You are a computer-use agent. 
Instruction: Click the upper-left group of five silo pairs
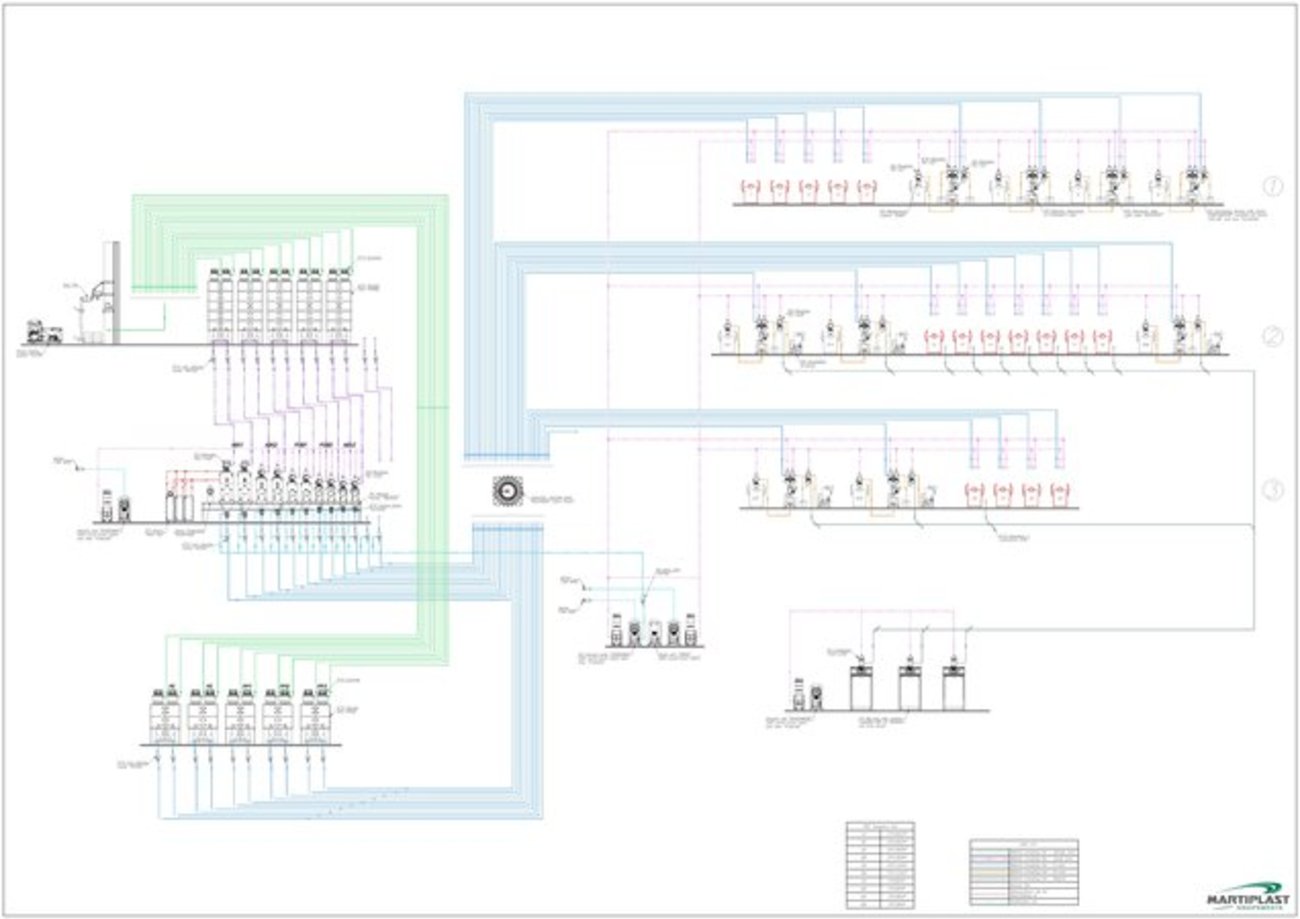point(282,305)
